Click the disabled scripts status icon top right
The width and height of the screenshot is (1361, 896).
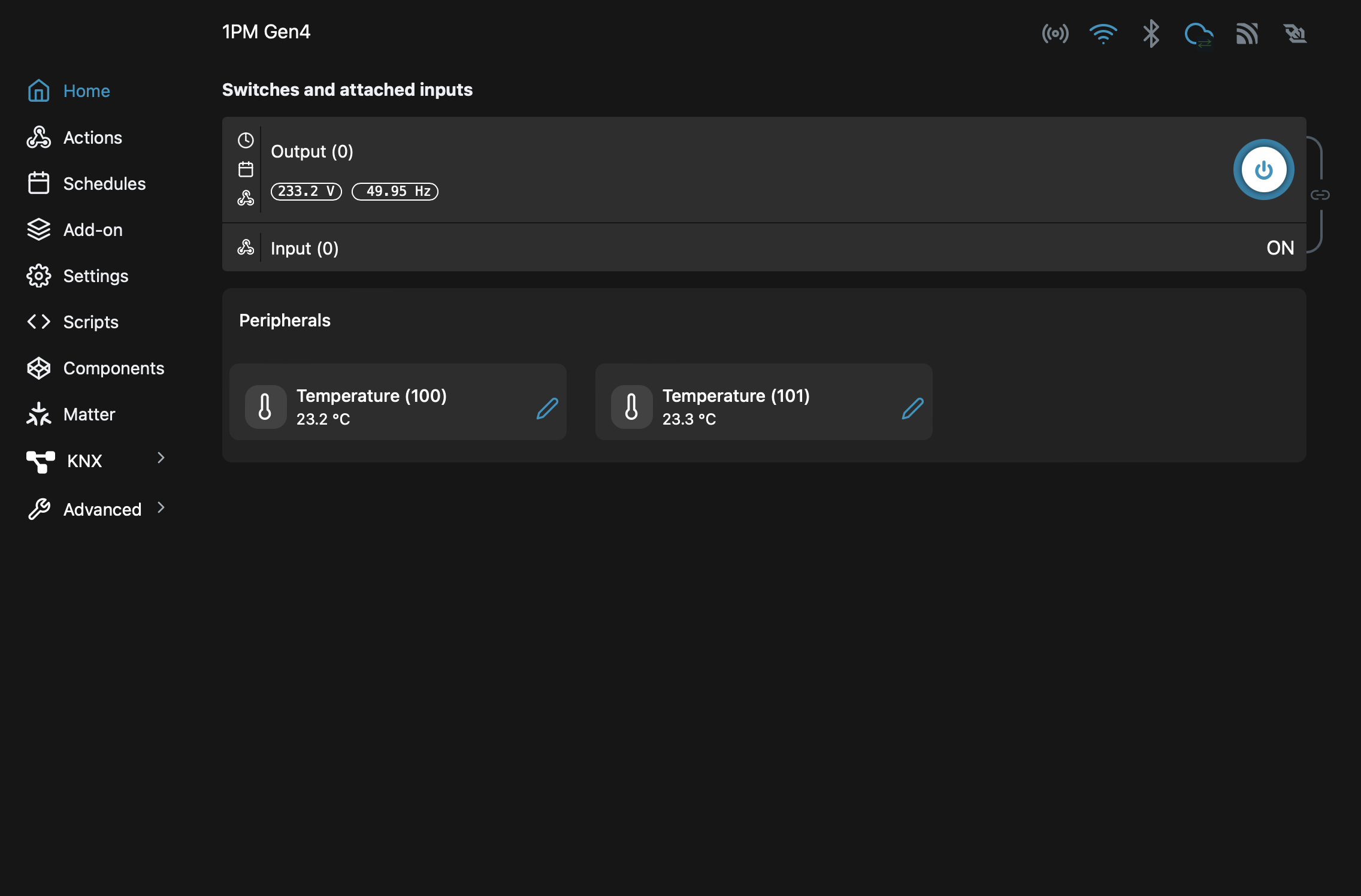(x=1295, y=34)
